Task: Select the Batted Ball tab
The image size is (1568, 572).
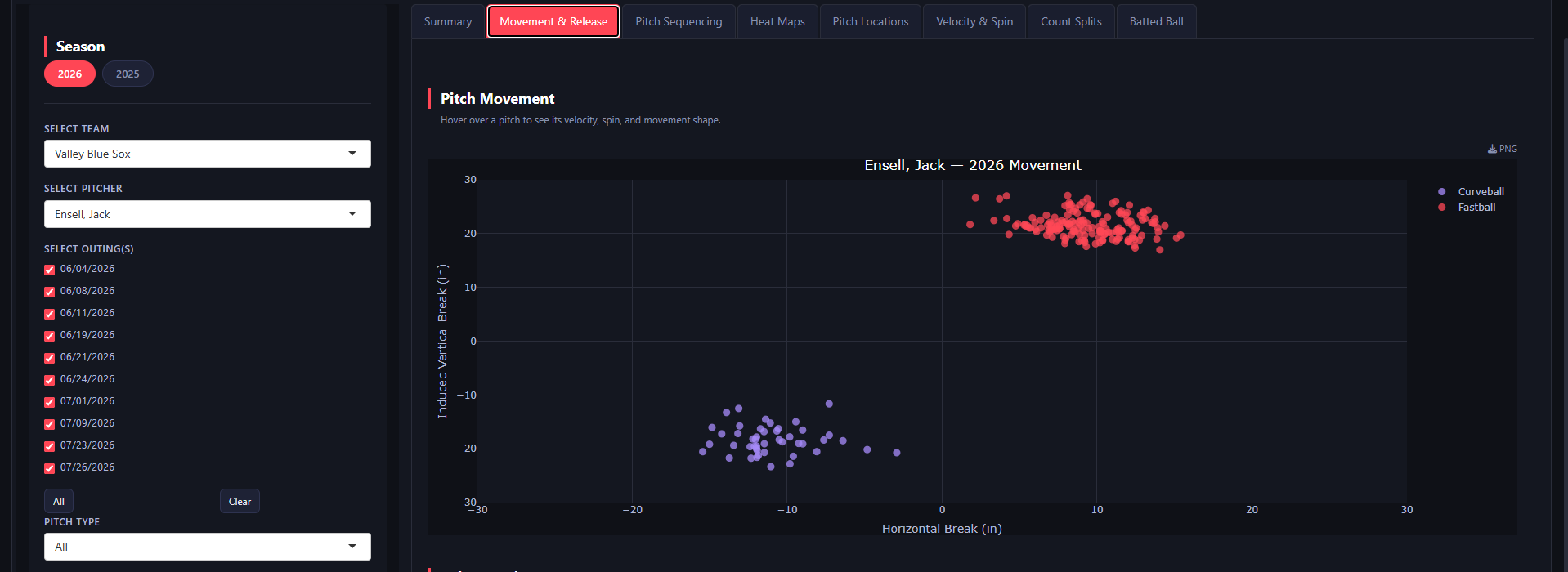Action: 1156,21
